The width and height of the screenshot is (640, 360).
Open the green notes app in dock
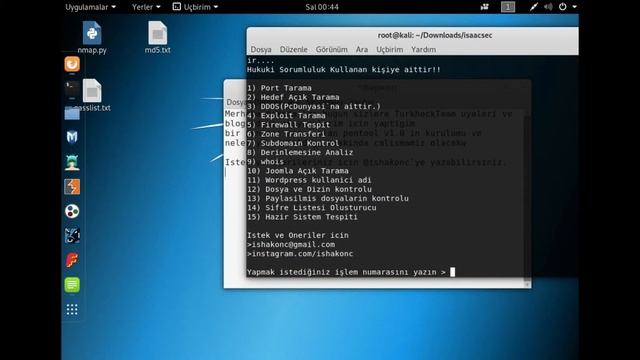pyautogui.click(x=72, y=284)
